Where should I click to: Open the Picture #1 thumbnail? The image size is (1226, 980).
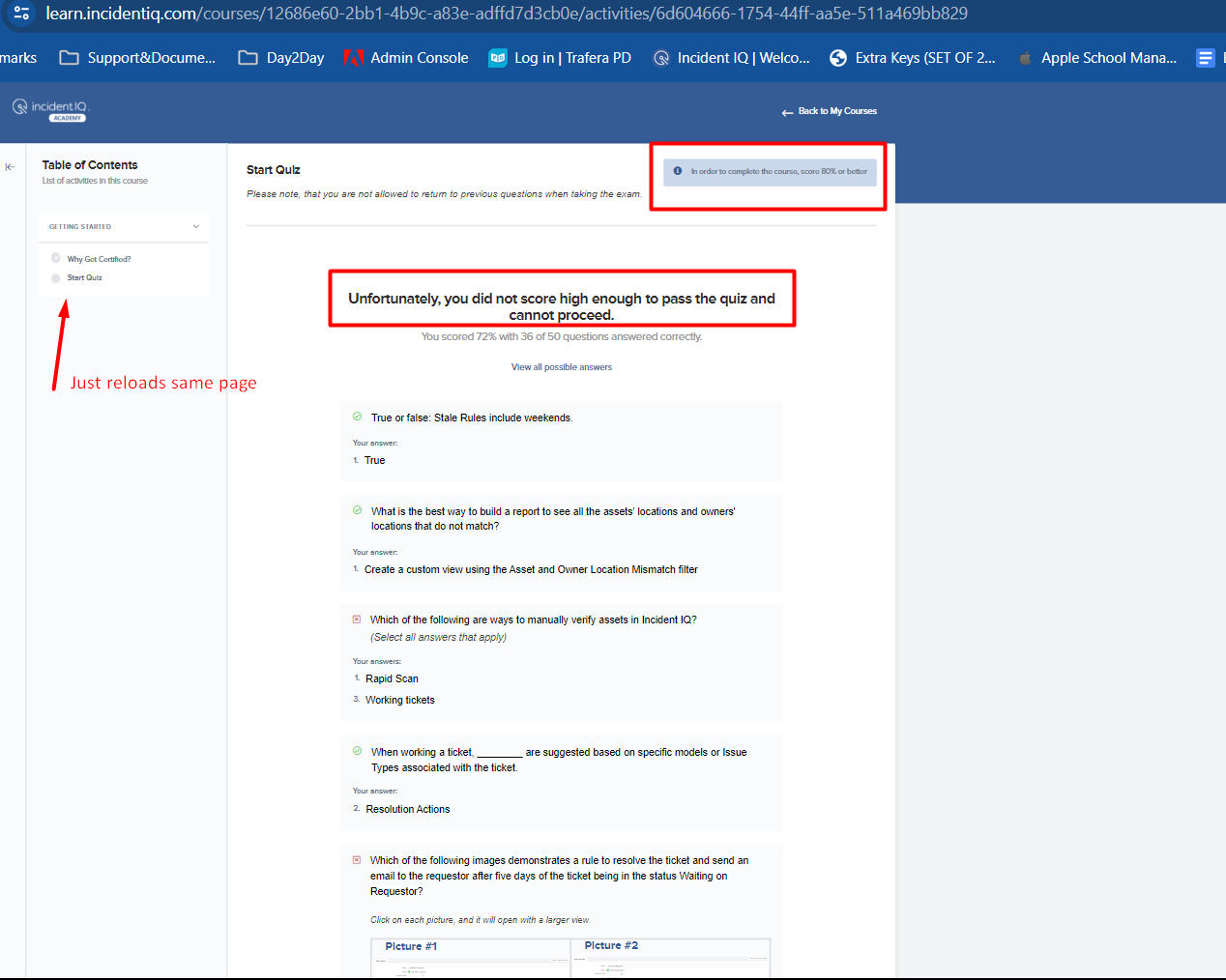tap(471, 958)
